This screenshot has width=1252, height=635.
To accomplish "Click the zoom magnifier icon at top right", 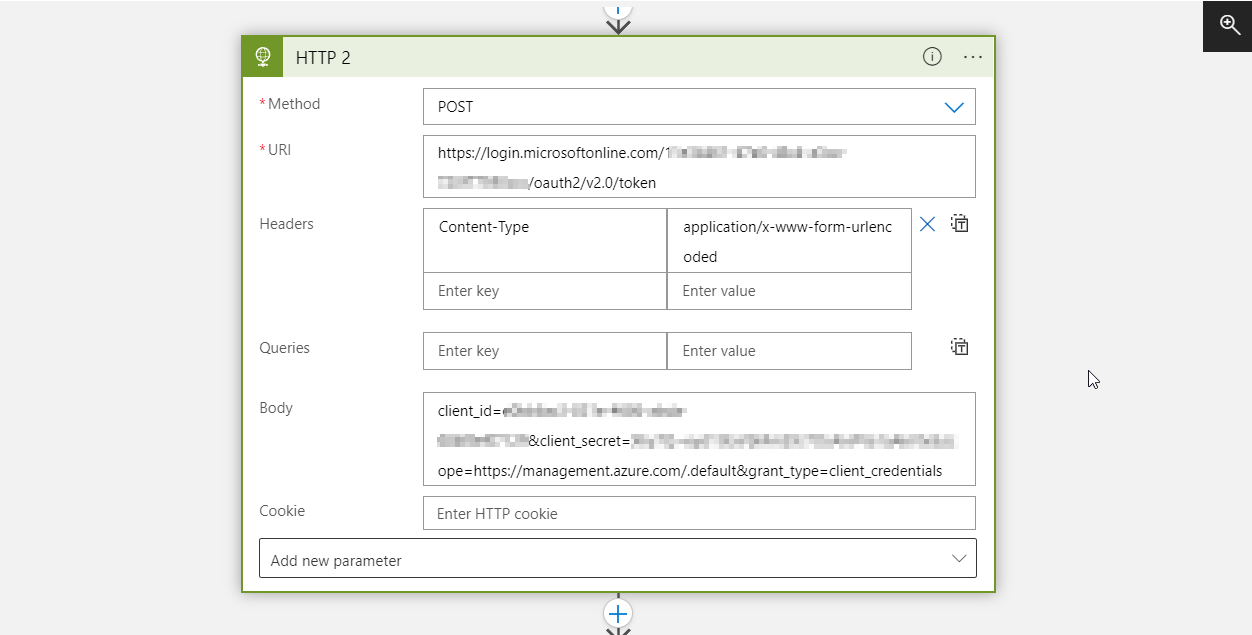I will coord(1230,26).
